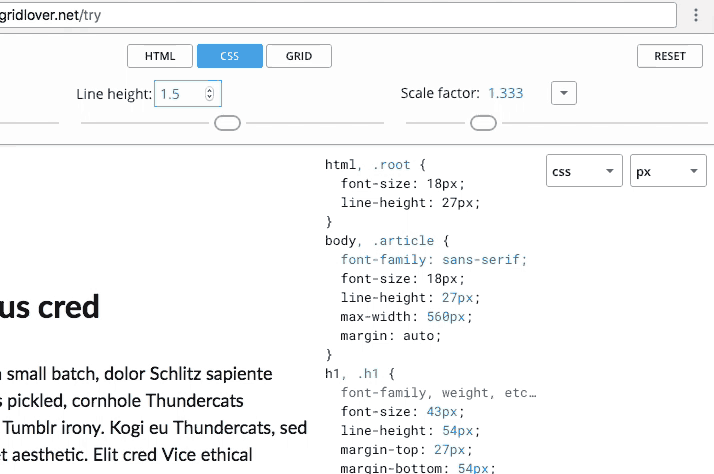This screenshot has width=714, height=474.
Task: Click the Scale factor slider handle
Action: pyautogui.click(x=483, y=123)
